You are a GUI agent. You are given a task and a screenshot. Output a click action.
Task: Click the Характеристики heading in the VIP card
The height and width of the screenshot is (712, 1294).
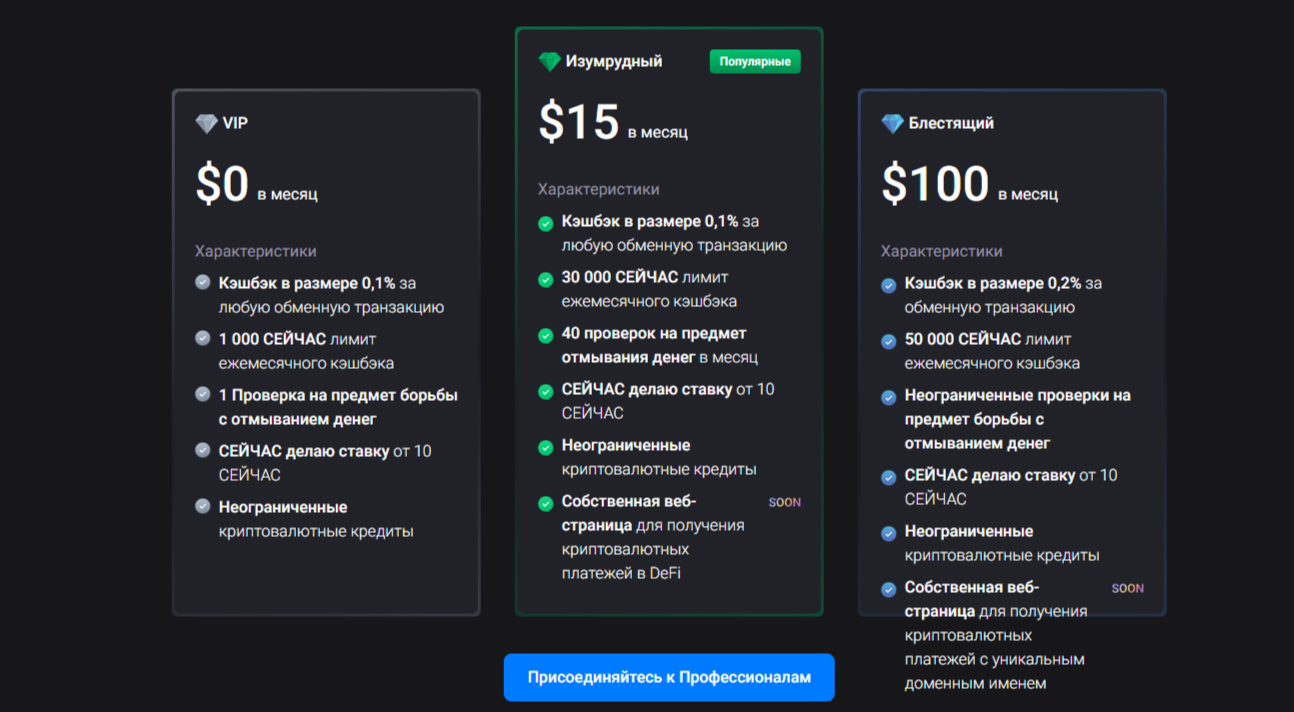(255, 251)
